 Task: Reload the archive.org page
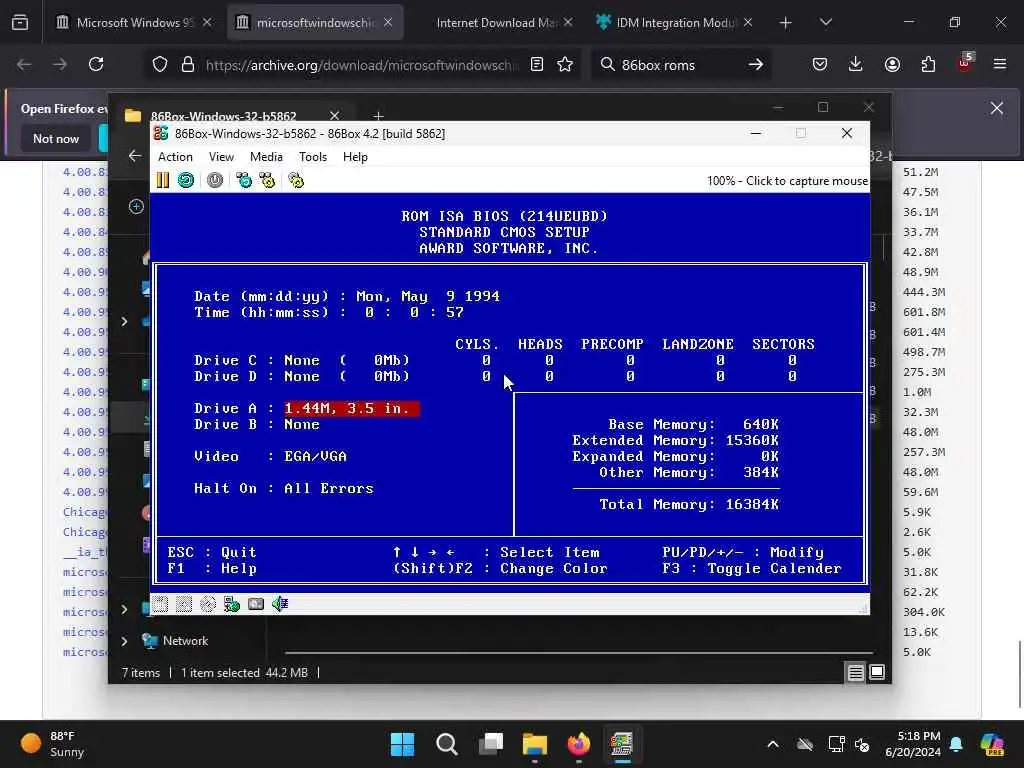[96, 65]
